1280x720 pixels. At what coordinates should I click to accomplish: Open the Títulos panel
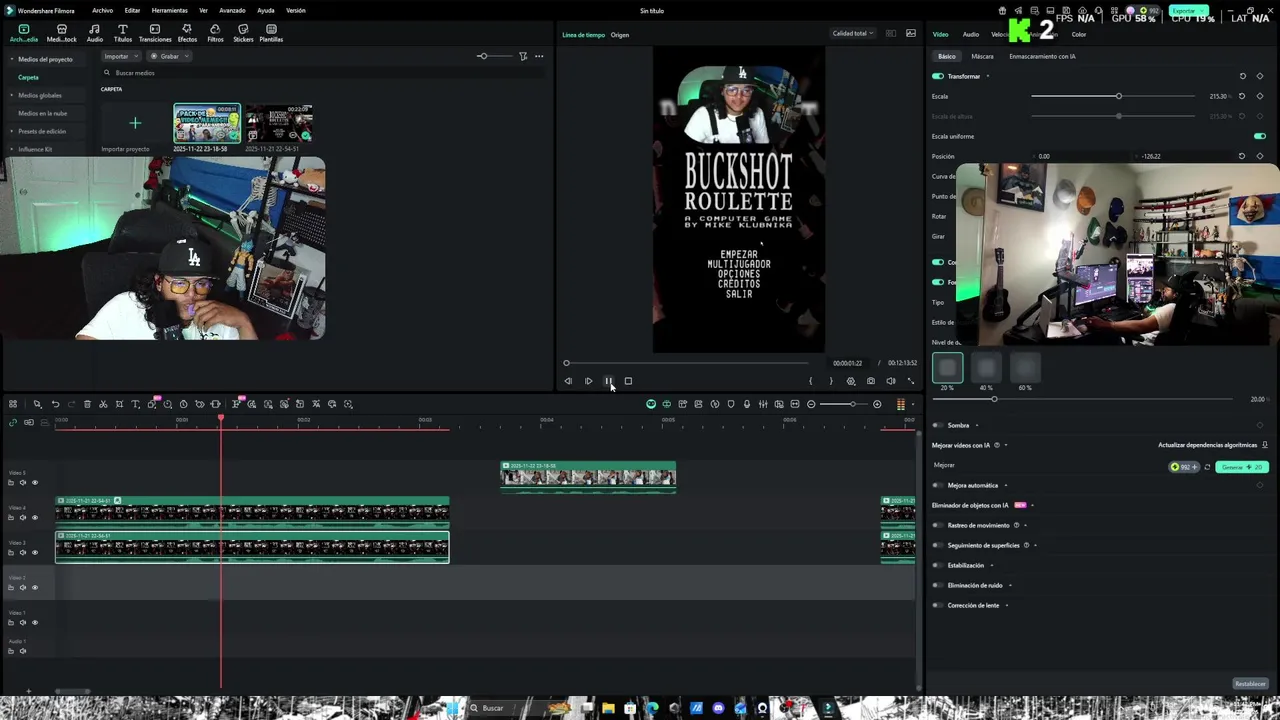tap(123, 33)
